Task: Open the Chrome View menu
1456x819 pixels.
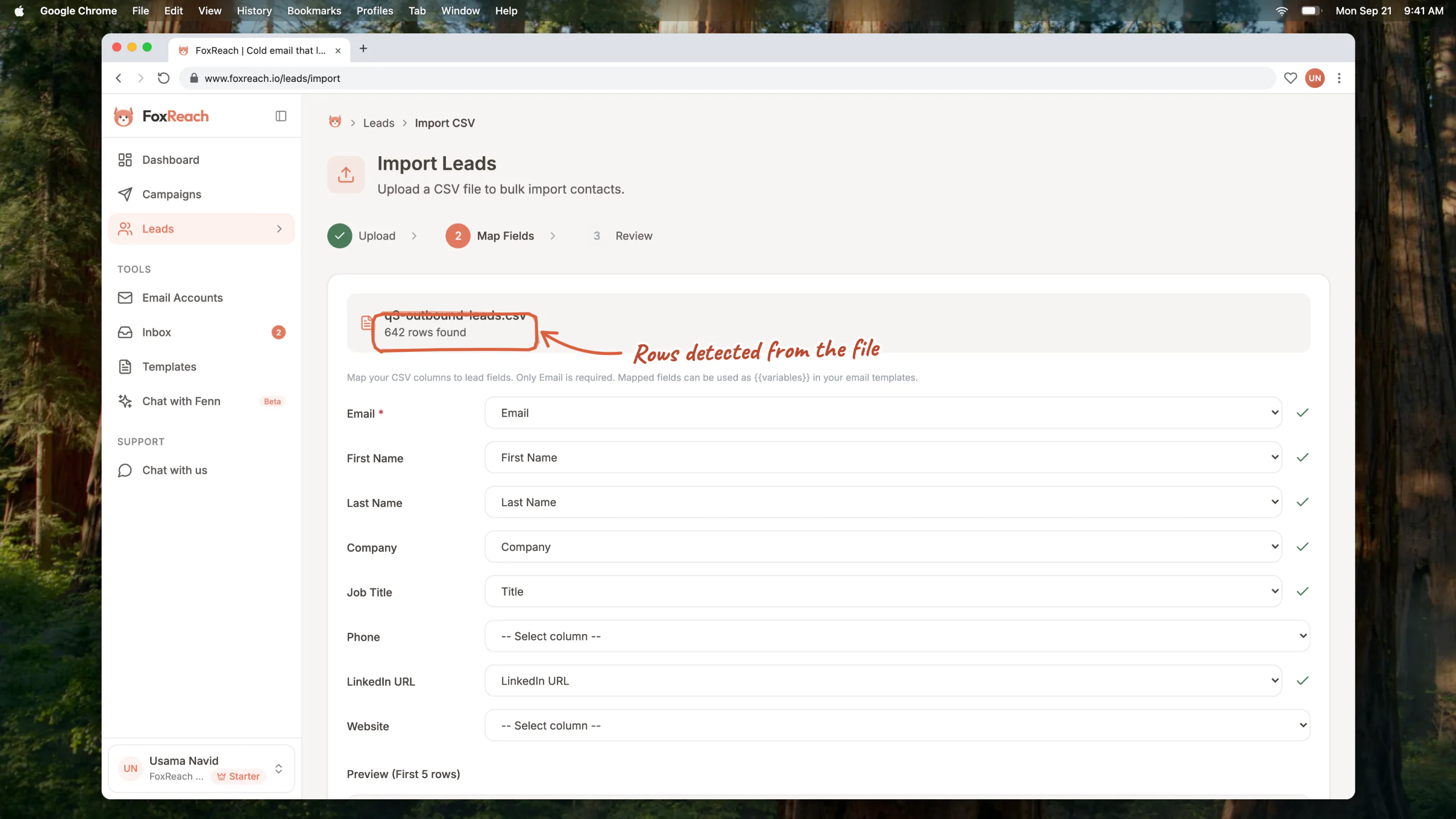Action: (210, 11)
